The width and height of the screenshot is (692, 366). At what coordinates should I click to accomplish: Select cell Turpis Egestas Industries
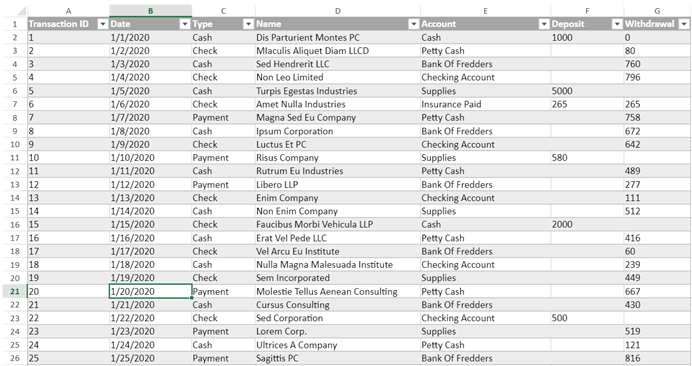coord(338,91)
